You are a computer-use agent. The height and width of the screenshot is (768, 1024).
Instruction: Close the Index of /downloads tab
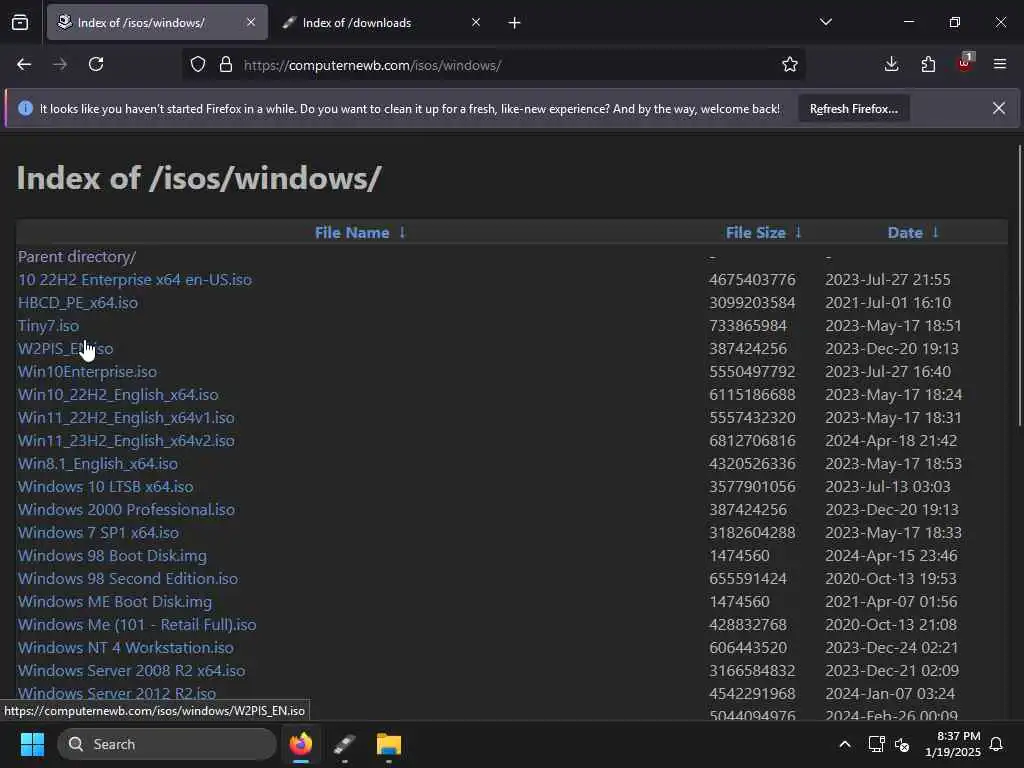point(476,23)
